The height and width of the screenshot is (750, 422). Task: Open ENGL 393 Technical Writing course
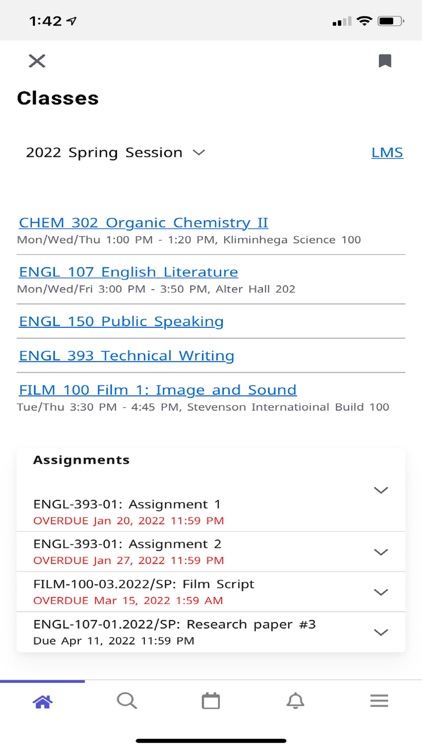[126, 356]
